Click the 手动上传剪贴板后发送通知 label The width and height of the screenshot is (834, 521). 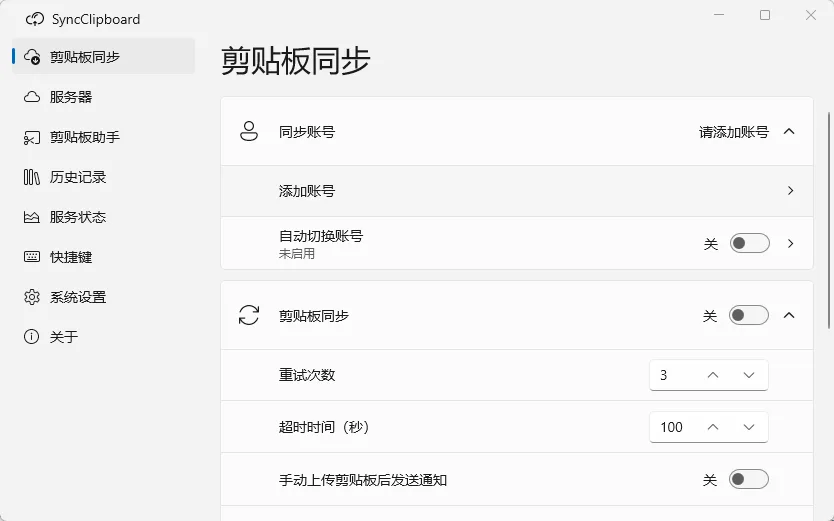pyautogui.click(x=363, y=480)
